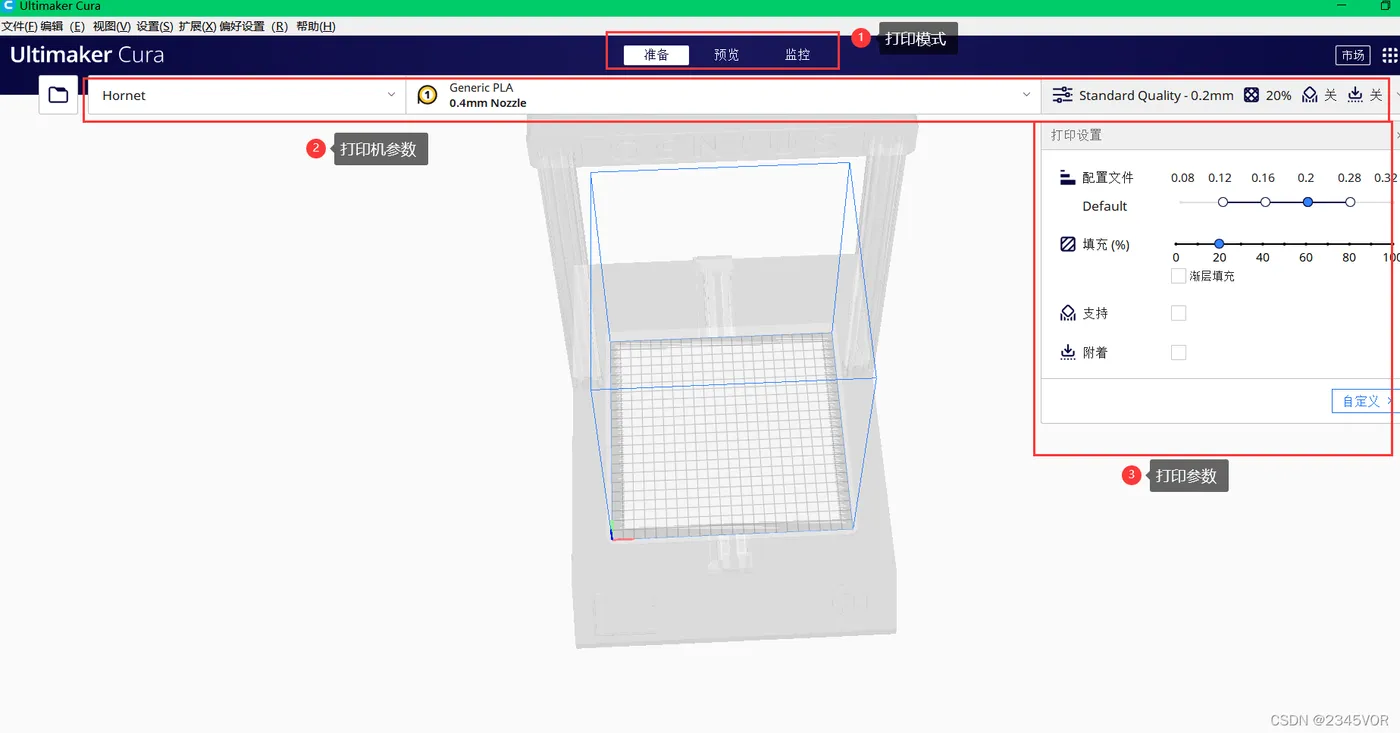The height and width of the screenshot is (733, 1400).
Task: Click the 填充 infill hatch icon
Action: (x=1068, y=244)
